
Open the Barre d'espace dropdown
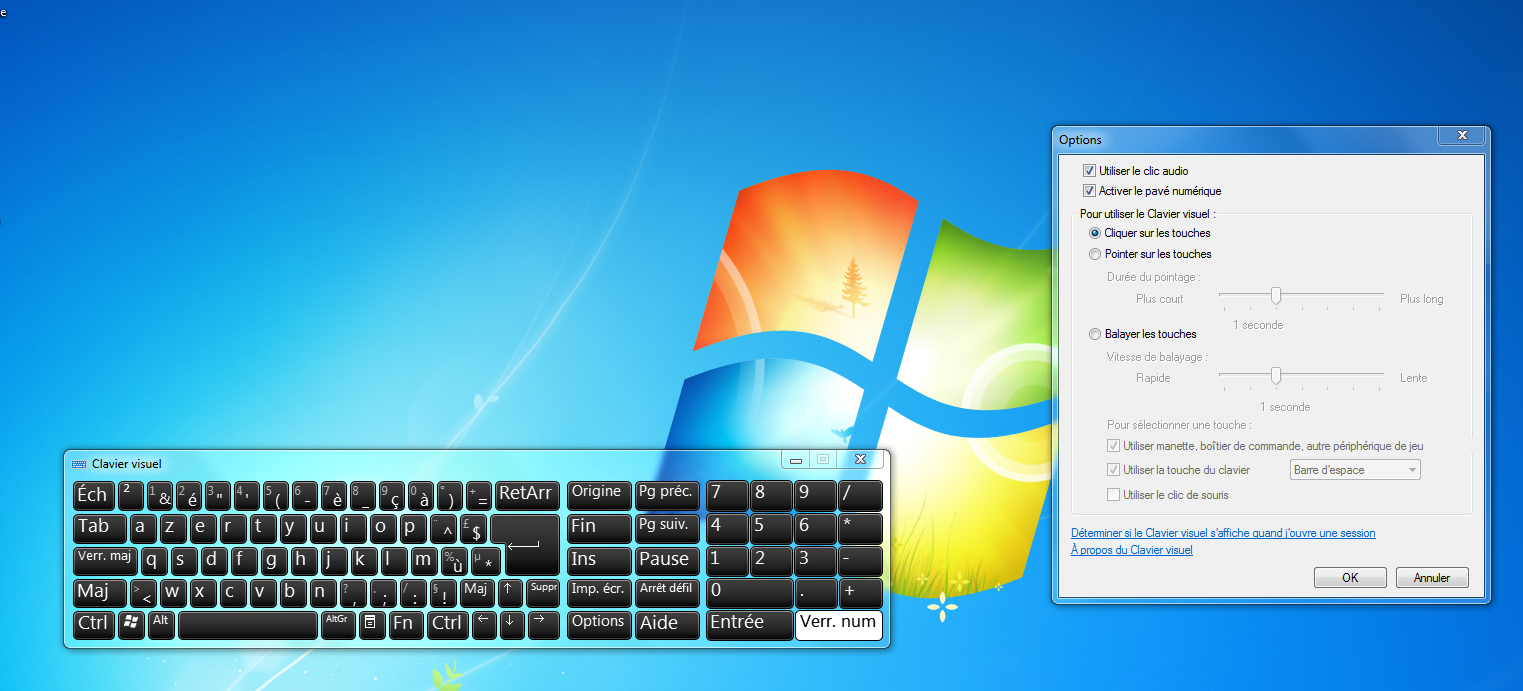coord(1356,470)
